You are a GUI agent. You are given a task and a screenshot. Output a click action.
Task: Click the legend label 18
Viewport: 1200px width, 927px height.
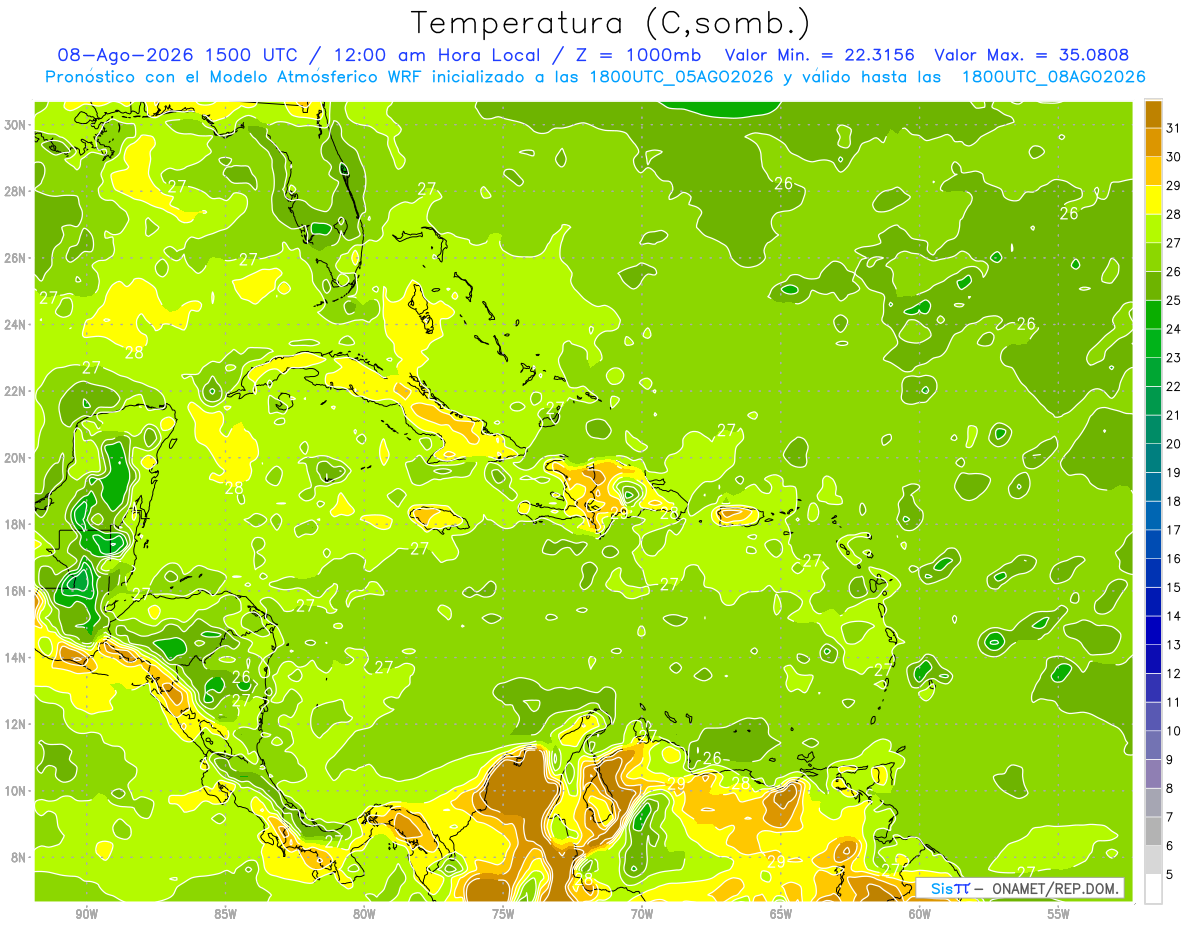point(1173,501)
